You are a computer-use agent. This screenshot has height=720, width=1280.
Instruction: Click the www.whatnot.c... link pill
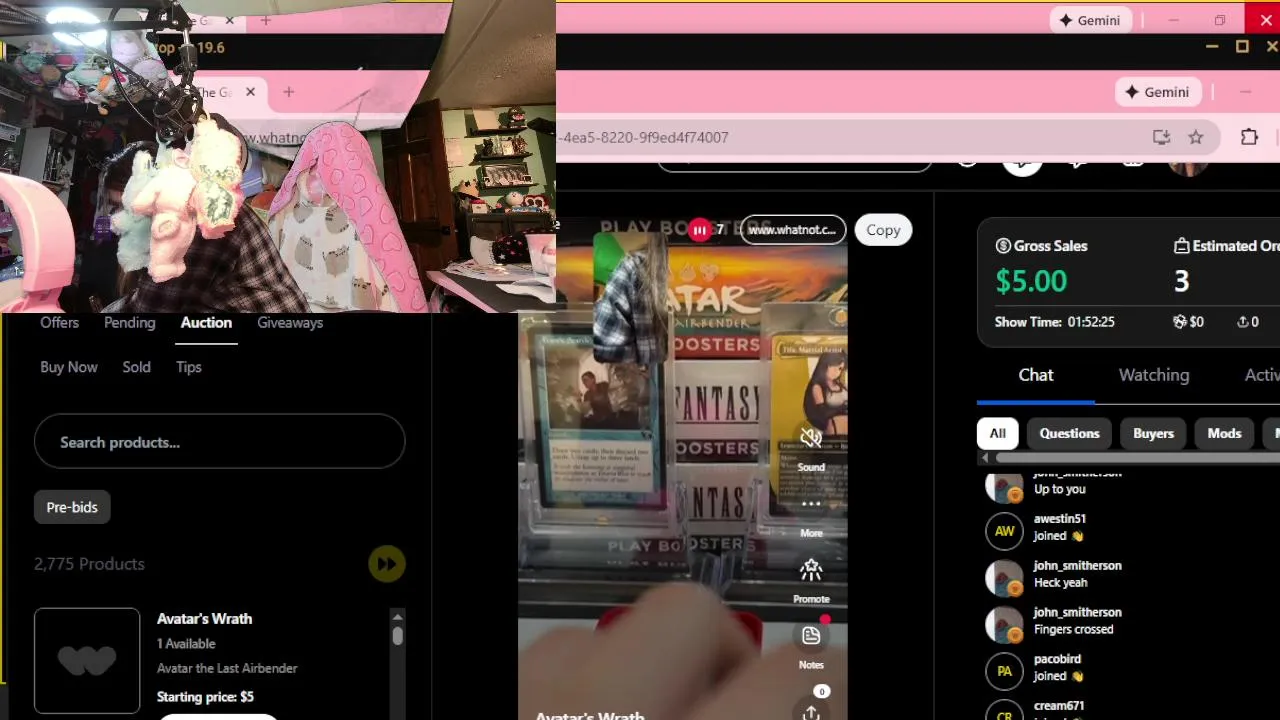point(792,230)
